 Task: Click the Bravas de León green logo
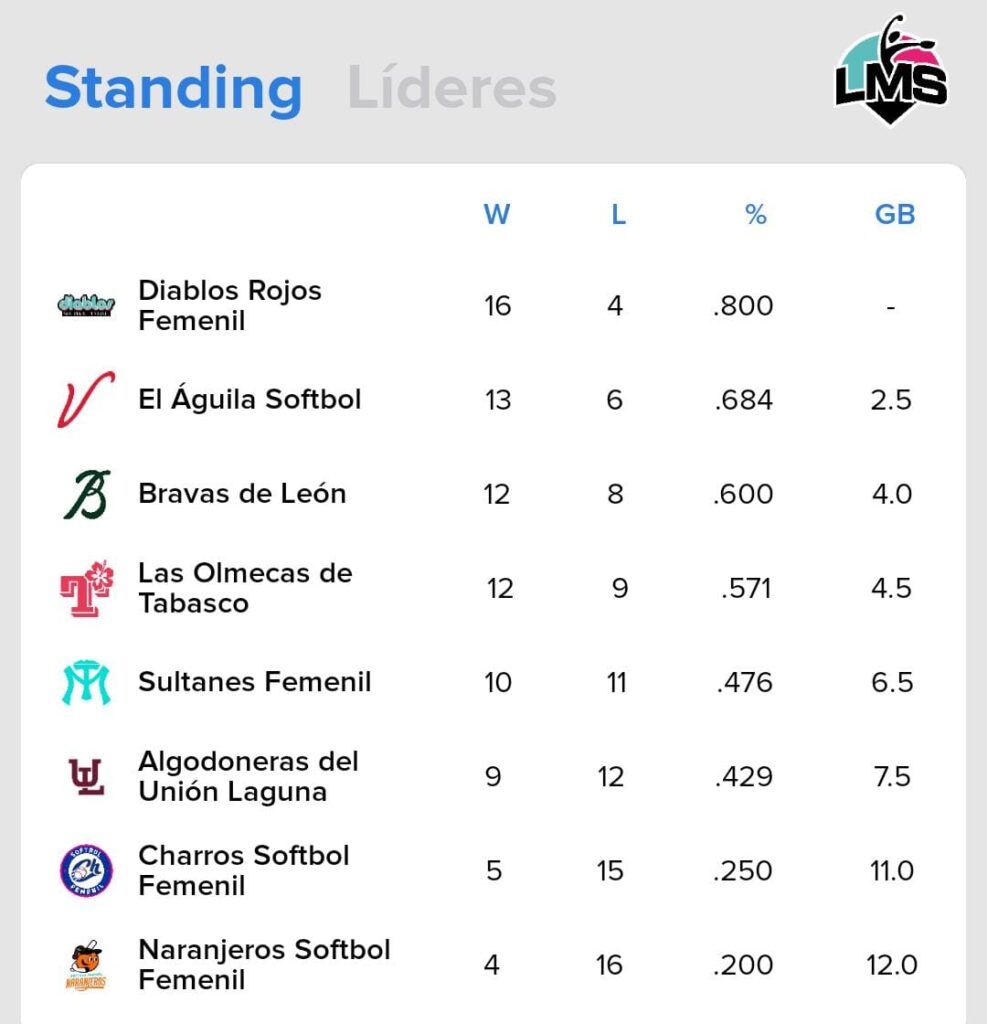pyautogui.click(x=86, y=494)
